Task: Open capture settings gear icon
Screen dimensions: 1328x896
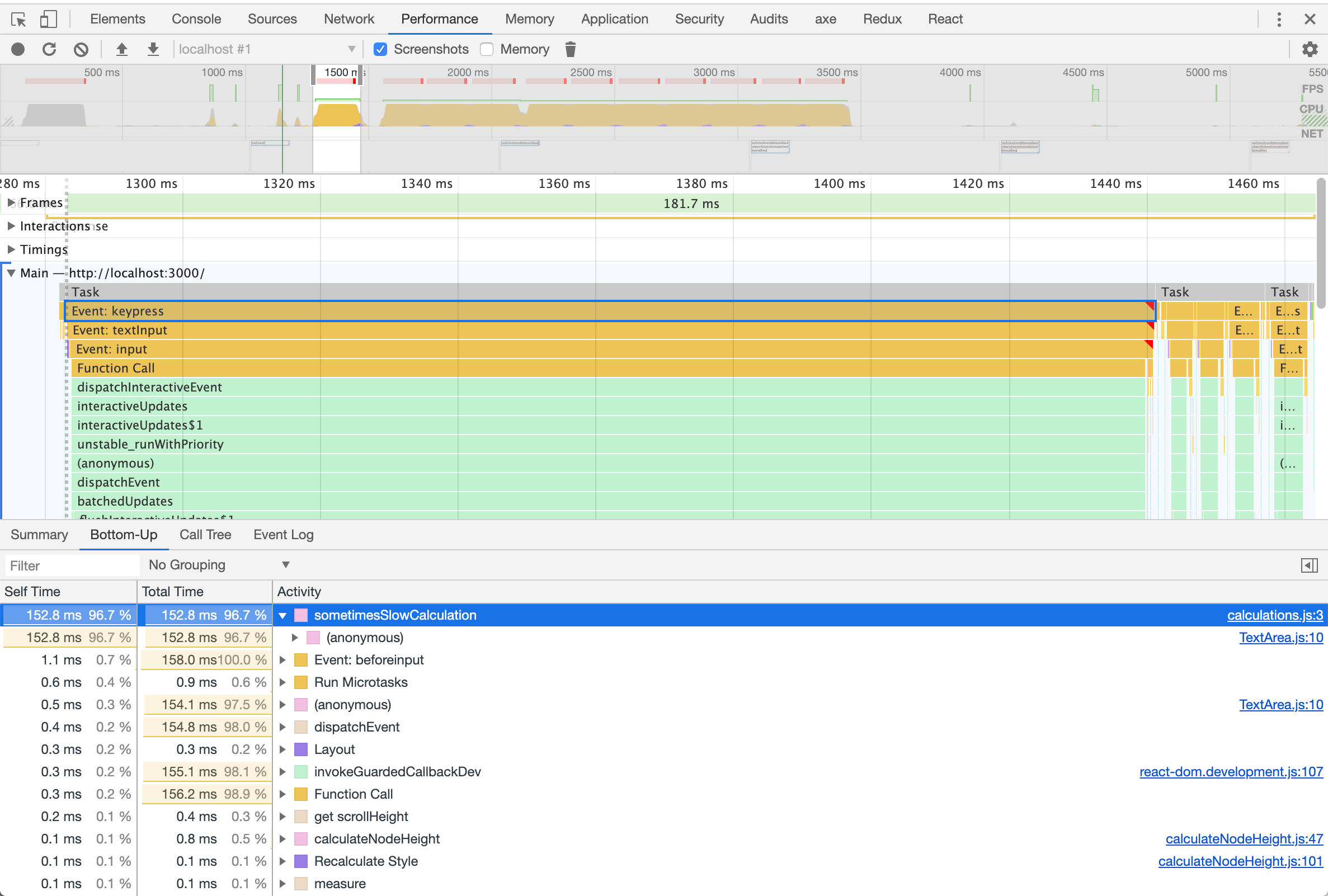Action: 1309,49
